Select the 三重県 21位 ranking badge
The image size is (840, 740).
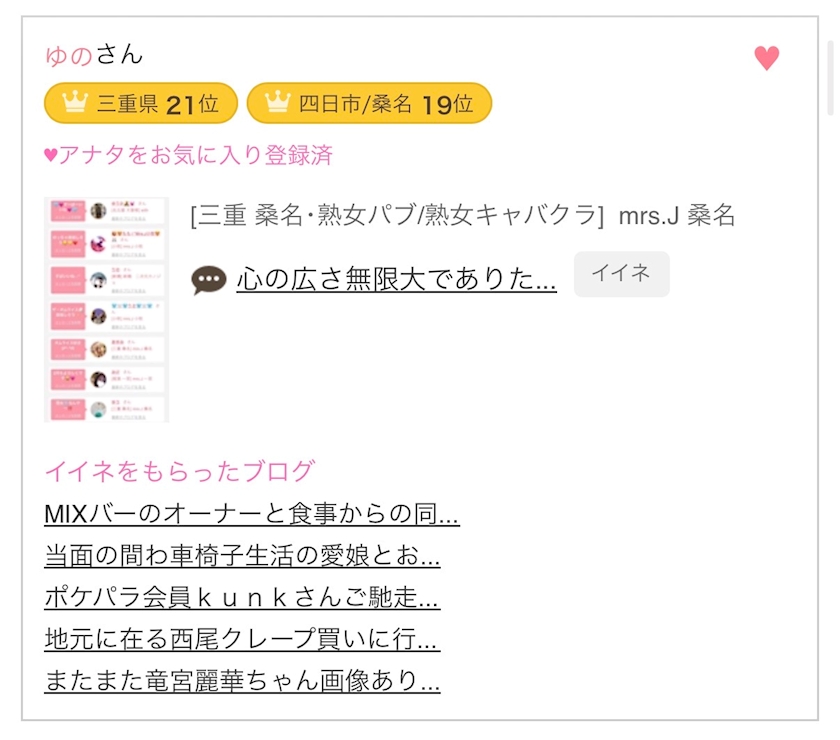coord(141,103)
